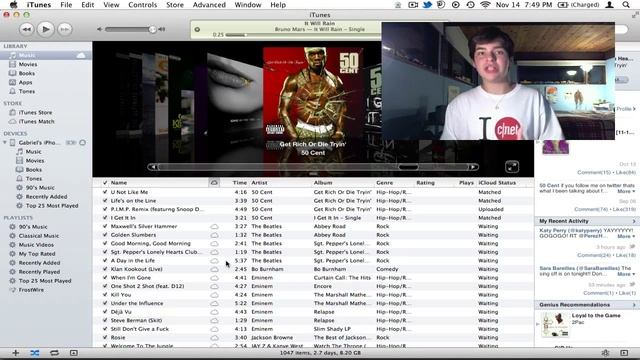This screenshot has width=640, height=360.
Task: Expand the My Recent Activity panel arrow
Action: tap(634, 221)
